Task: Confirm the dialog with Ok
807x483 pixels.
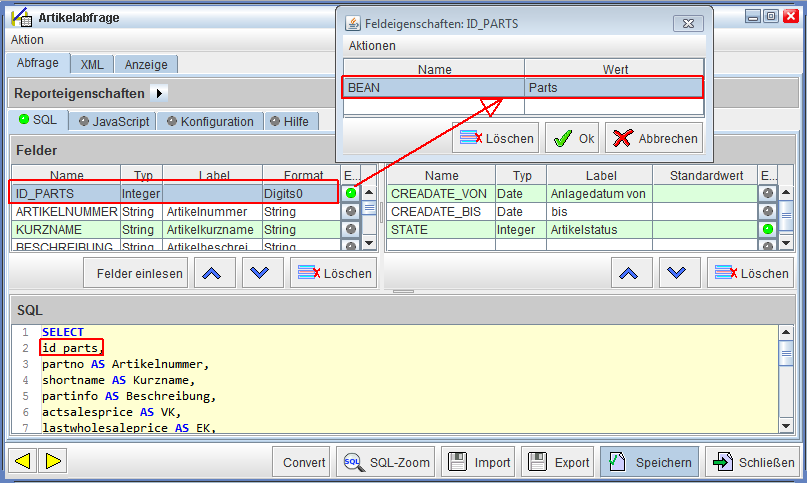Action: tap(573, 138)
